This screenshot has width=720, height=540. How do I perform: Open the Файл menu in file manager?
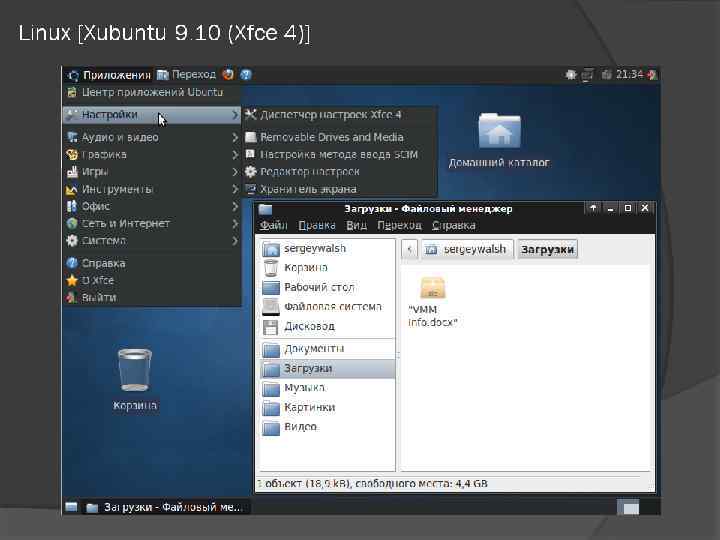[273, 225]
